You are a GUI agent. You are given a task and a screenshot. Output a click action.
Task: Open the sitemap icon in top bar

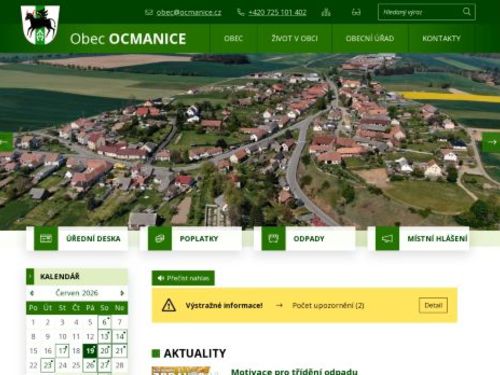coord(326,12)
